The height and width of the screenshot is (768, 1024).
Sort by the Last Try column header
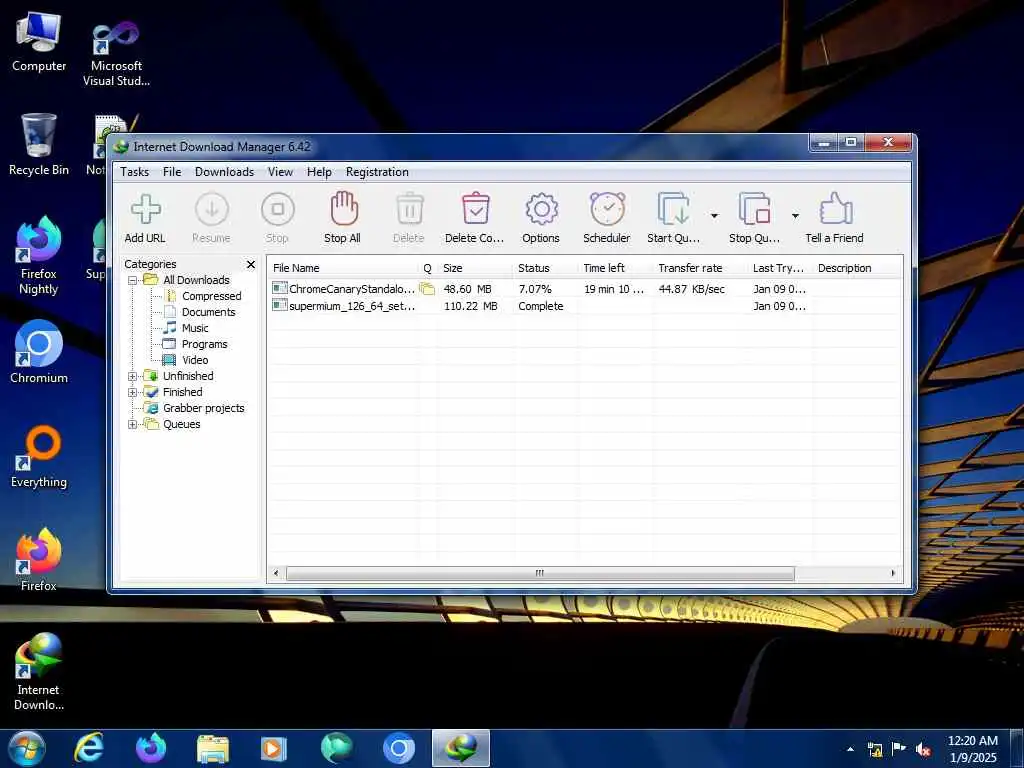click(780, 268)
